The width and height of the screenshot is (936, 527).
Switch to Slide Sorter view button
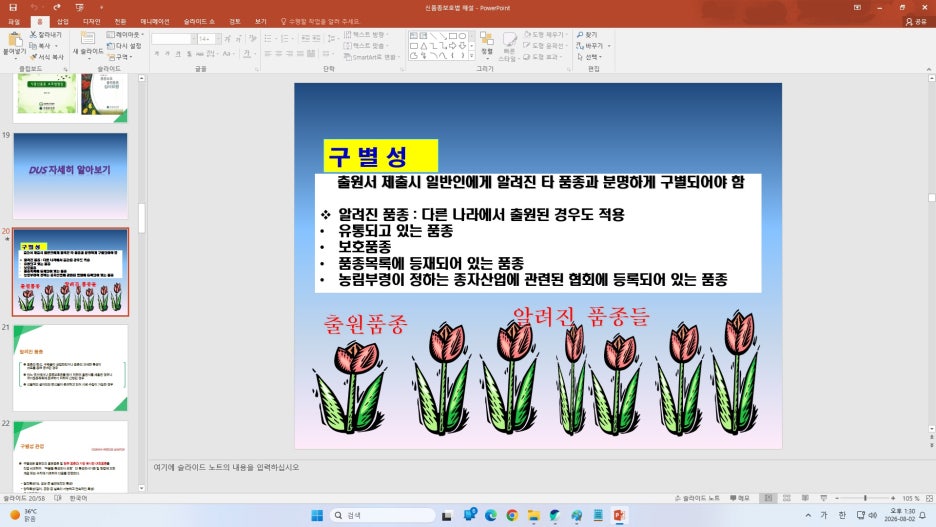787,498
